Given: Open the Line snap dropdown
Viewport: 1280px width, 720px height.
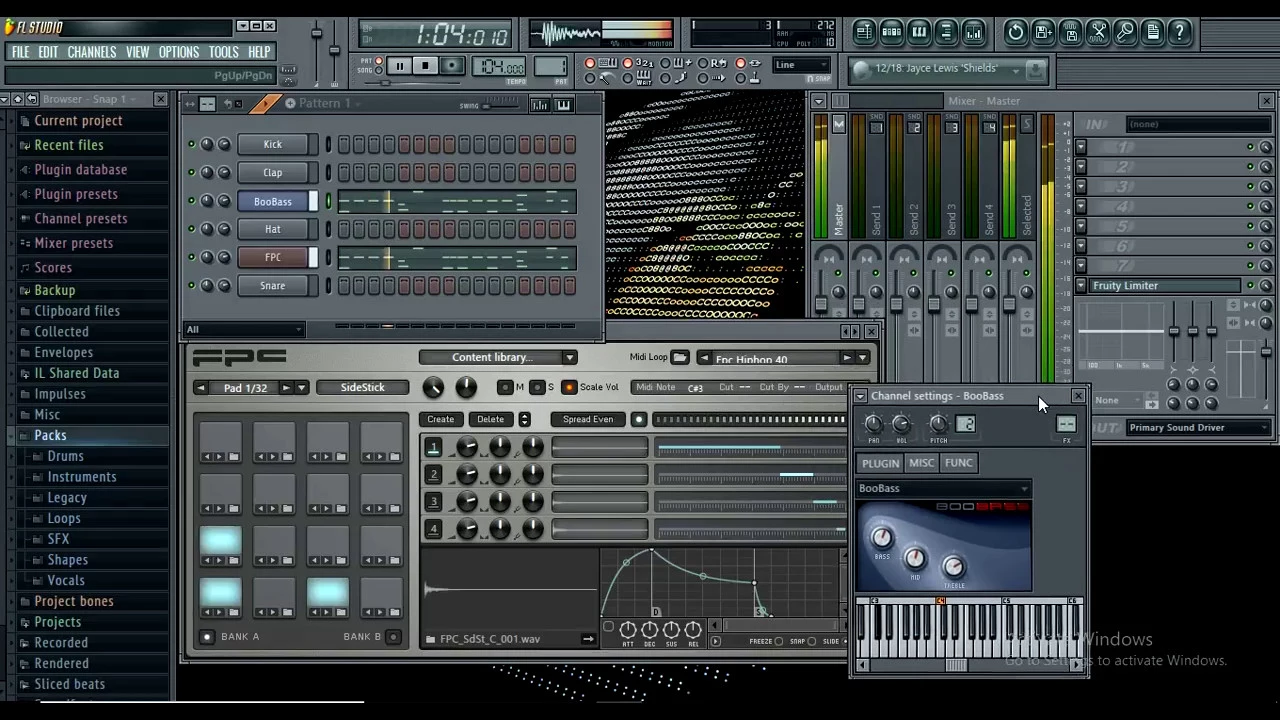Looking at the screenshot, I should pos(803,66).
